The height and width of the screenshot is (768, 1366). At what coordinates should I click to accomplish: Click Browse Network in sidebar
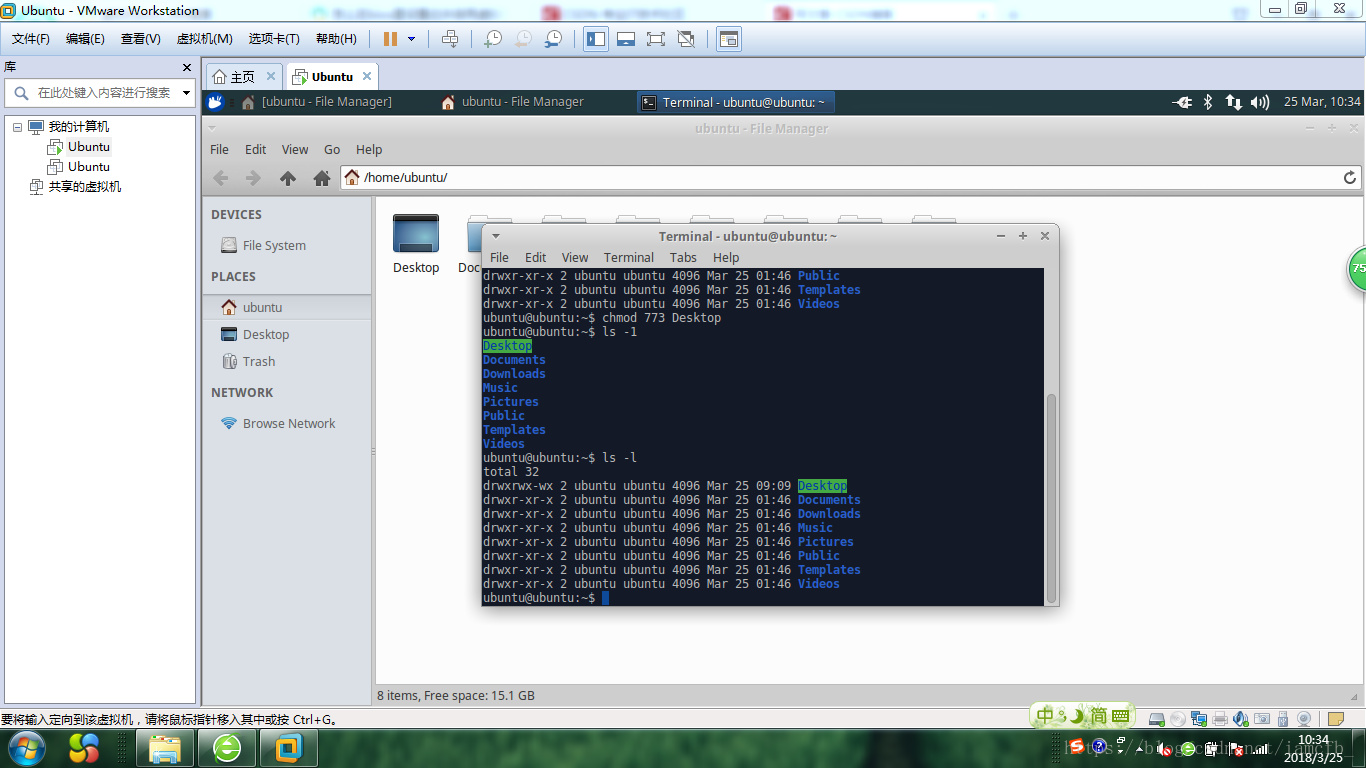[288, 424]
